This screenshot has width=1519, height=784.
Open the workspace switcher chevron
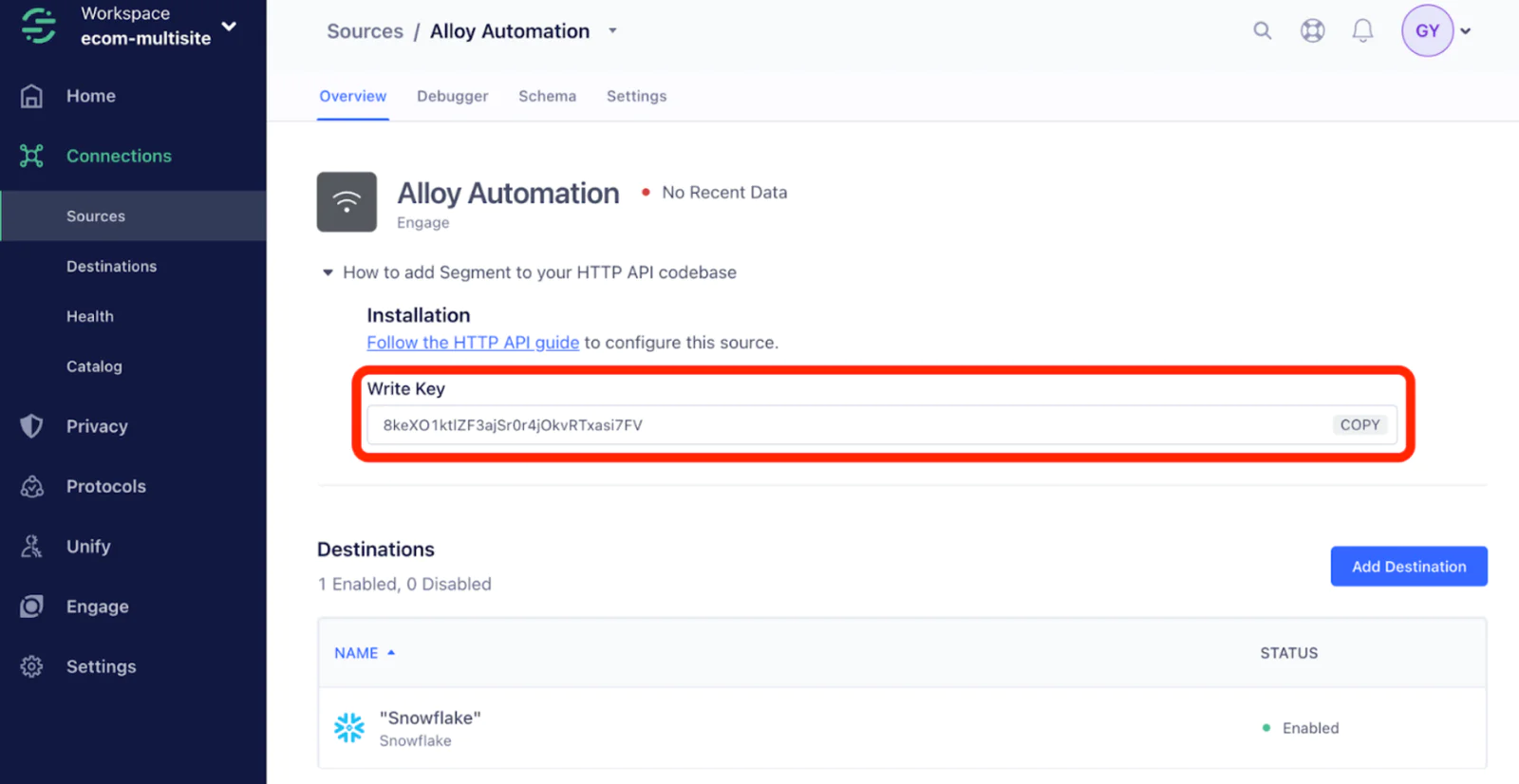[x=229, y=27]
